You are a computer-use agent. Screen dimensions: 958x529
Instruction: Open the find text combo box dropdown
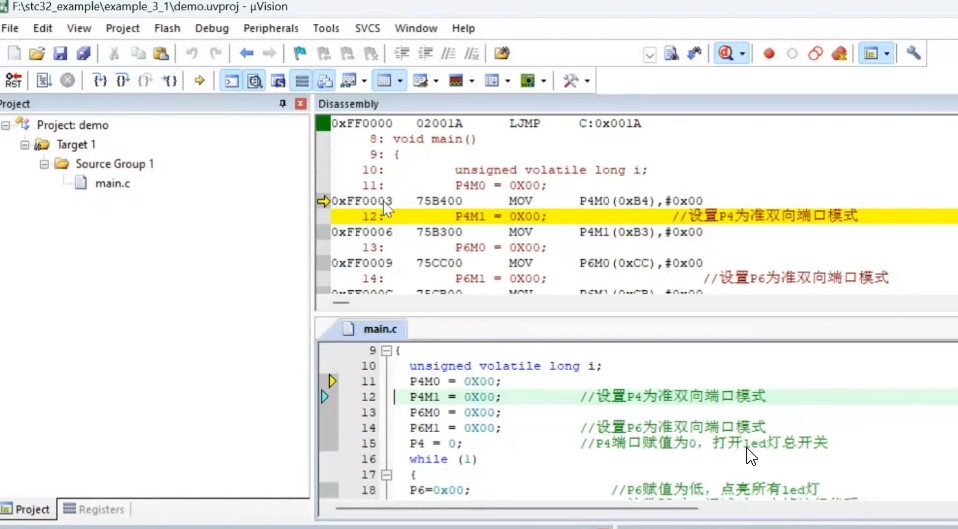tap(649, 55)
